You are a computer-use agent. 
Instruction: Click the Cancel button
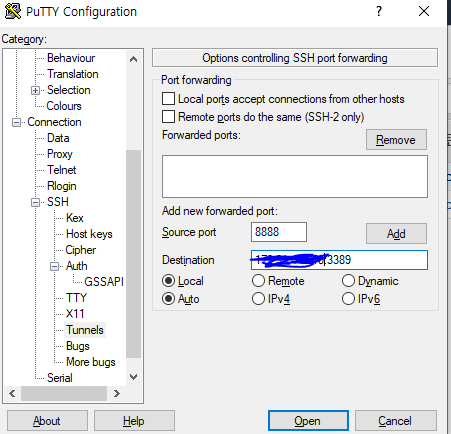coord(396,421)
